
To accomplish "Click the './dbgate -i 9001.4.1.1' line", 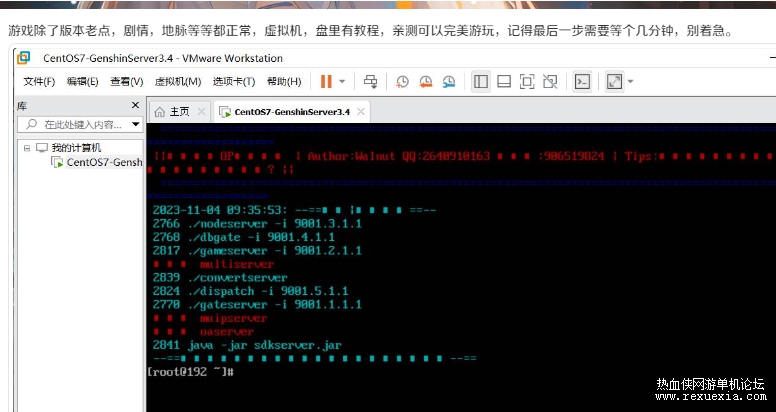I will coord(243,237).
